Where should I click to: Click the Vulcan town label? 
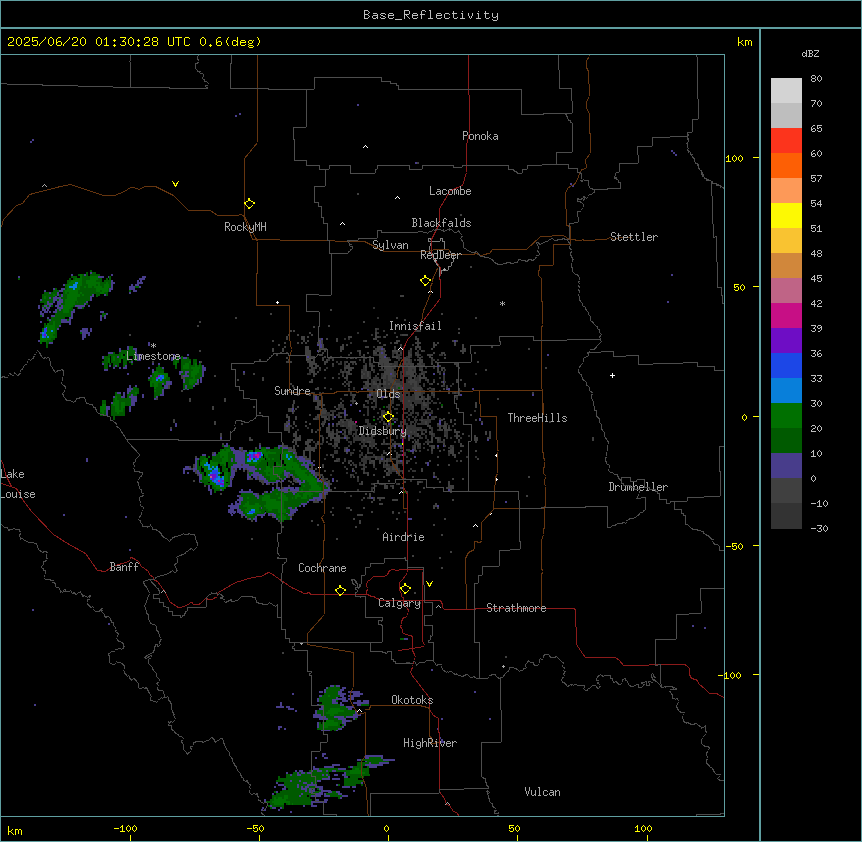coord(543,792)
